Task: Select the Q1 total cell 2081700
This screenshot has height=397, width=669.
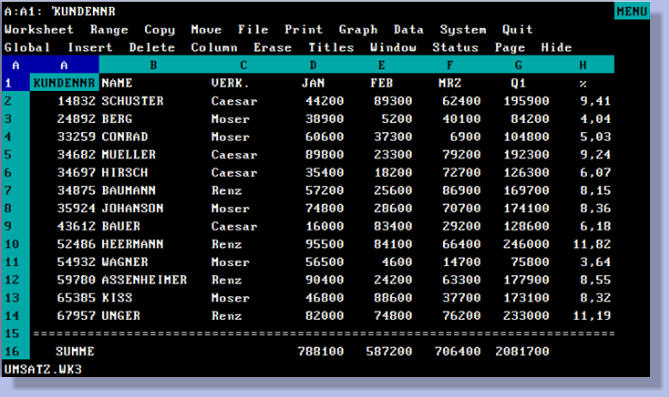Action: tap(522, 351)
